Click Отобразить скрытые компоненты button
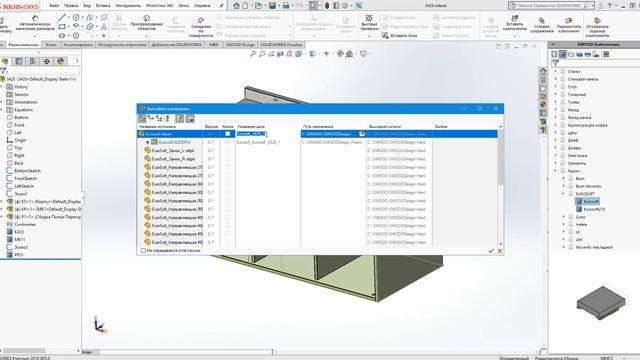This screenshot has height=360, width=640. 597,26
